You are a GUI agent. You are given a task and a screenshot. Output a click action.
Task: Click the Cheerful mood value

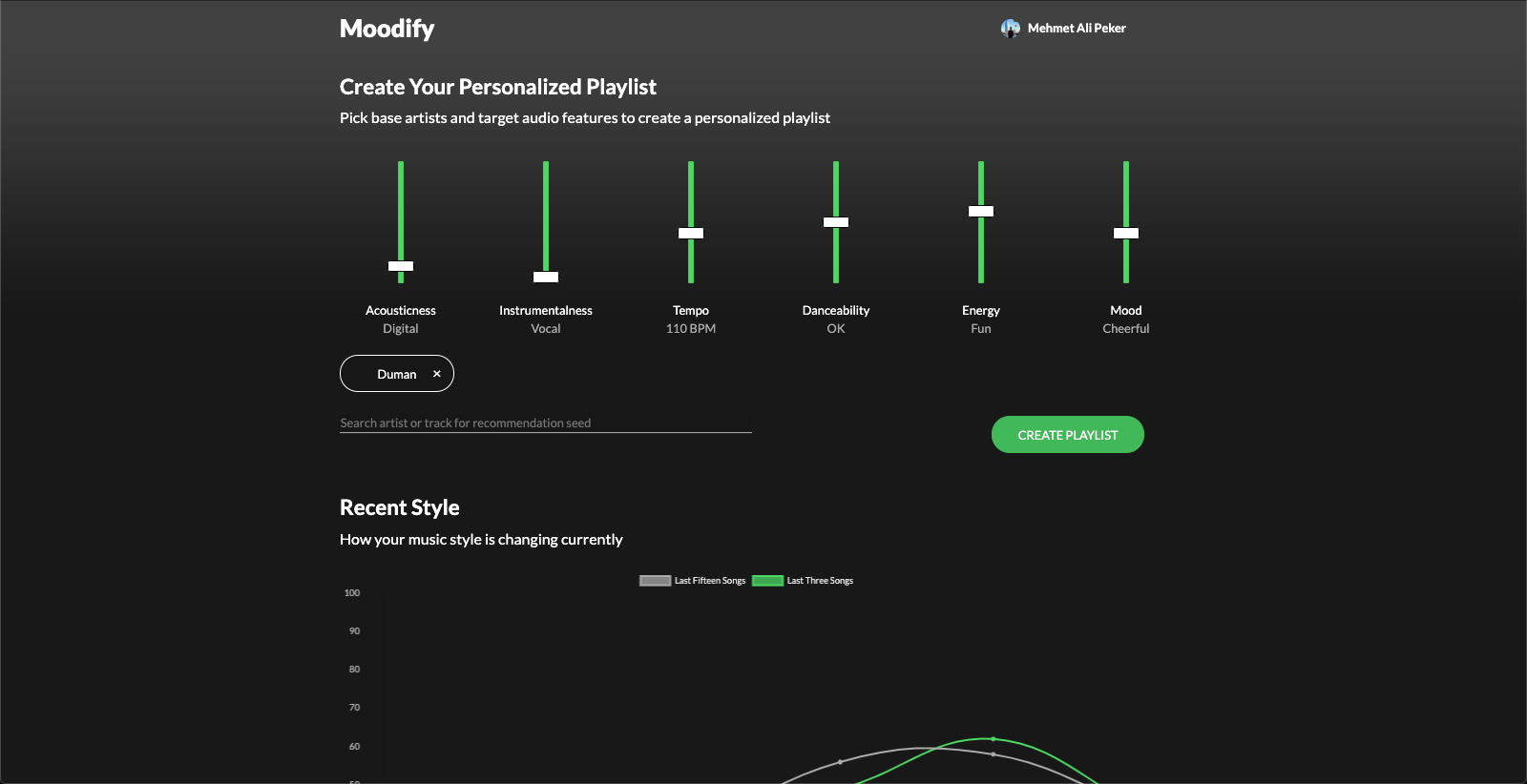(x=1126, y=329)
